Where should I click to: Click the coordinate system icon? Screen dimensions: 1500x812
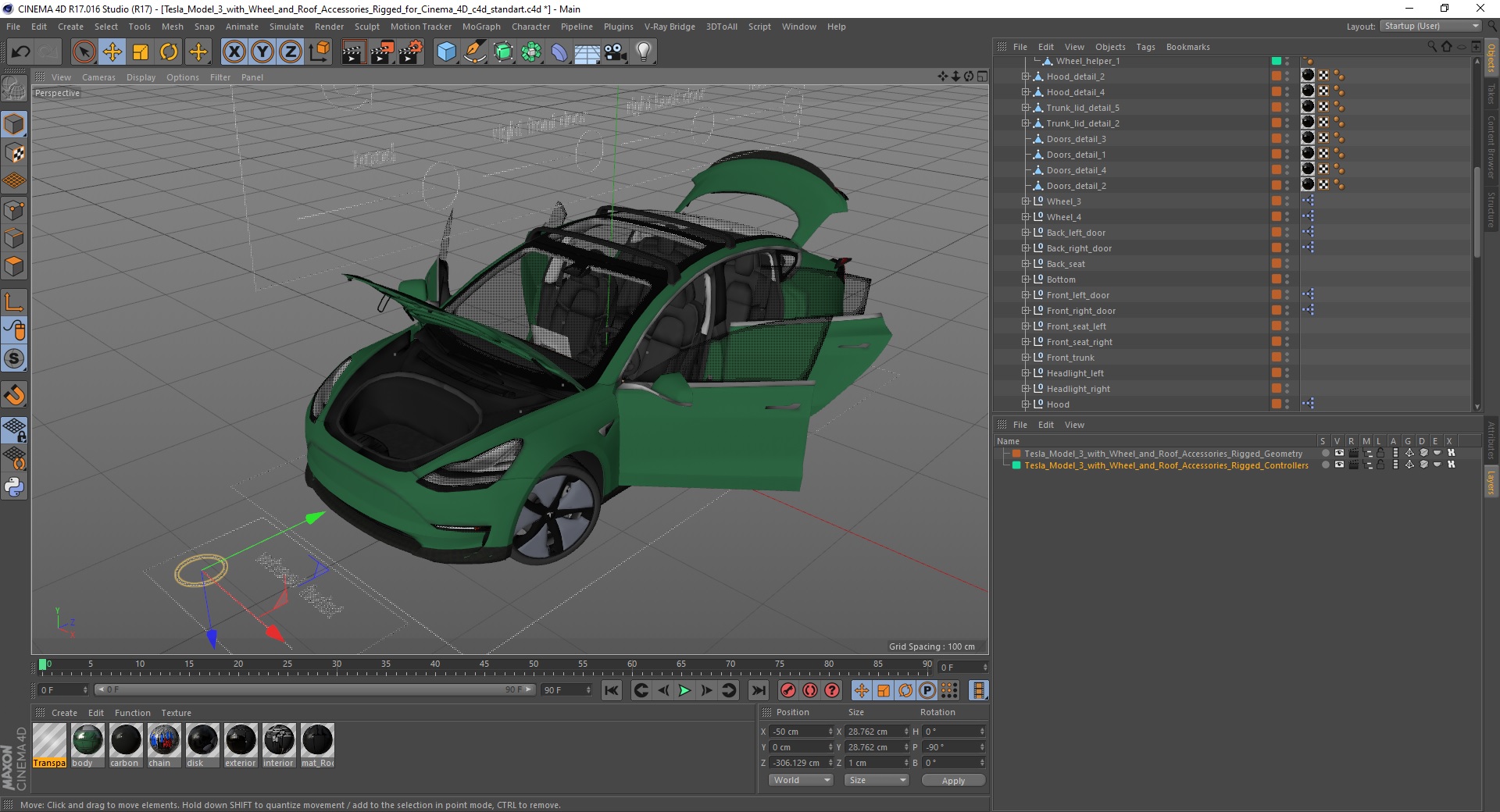point(319,52)
